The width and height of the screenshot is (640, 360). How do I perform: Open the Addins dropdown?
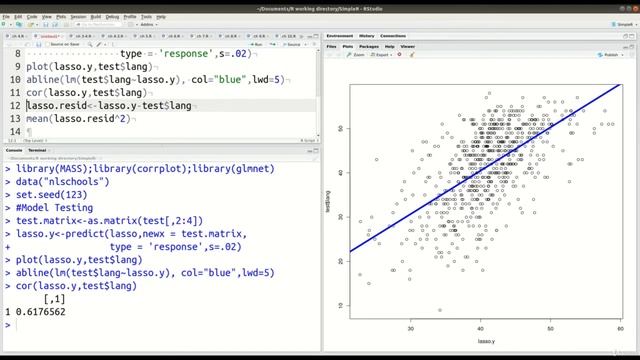tap(149, 24)
